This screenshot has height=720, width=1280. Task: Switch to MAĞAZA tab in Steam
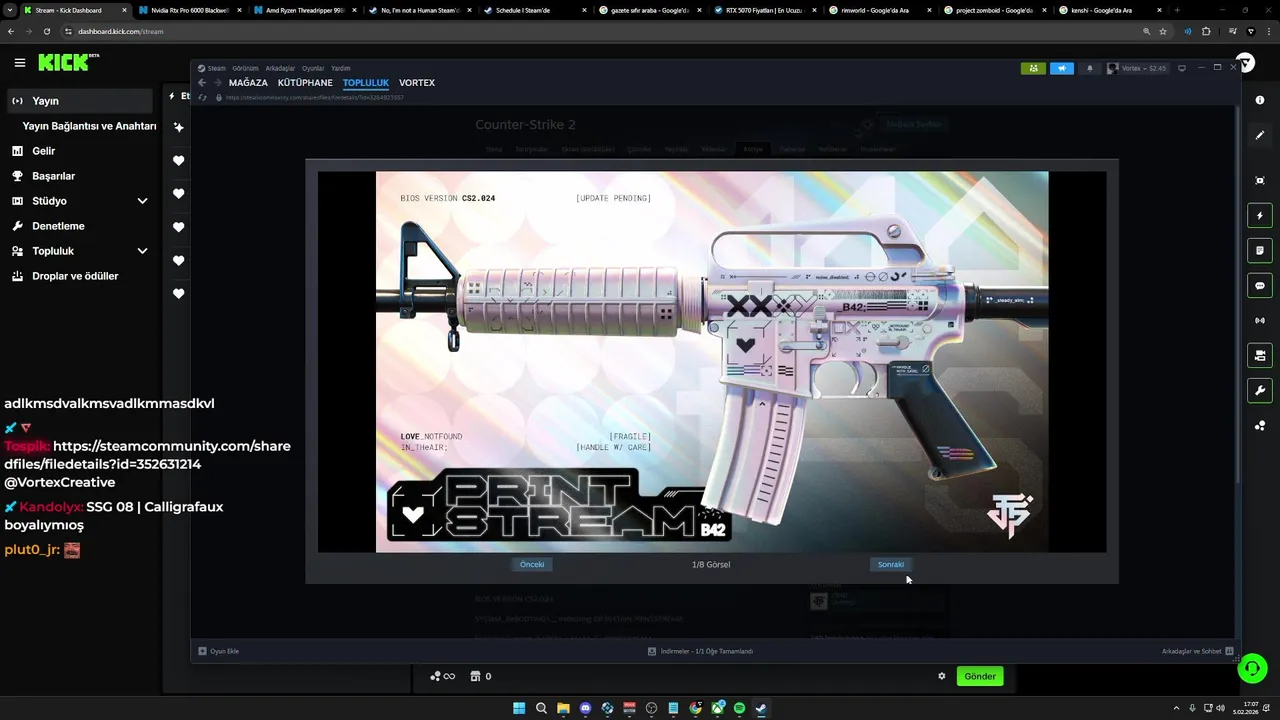point(248,83)
